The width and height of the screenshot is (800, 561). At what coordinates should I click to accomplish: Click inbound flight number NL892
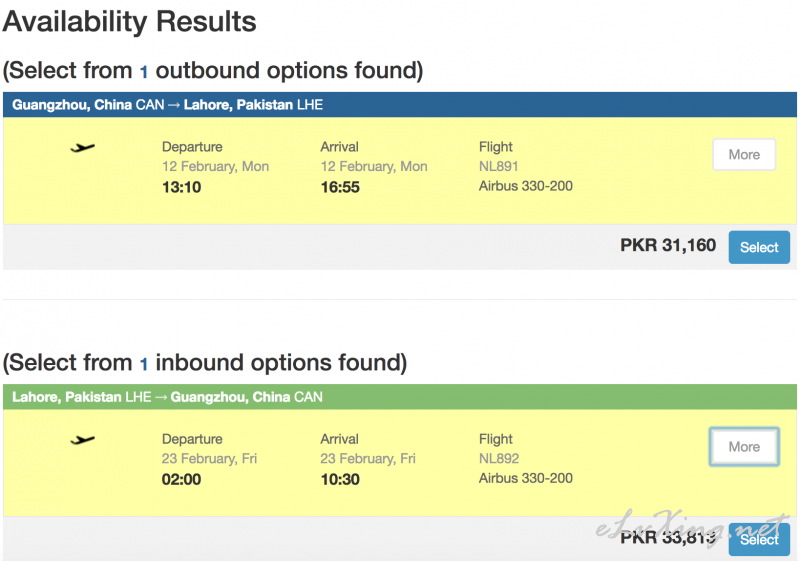[x=499, y=459]
